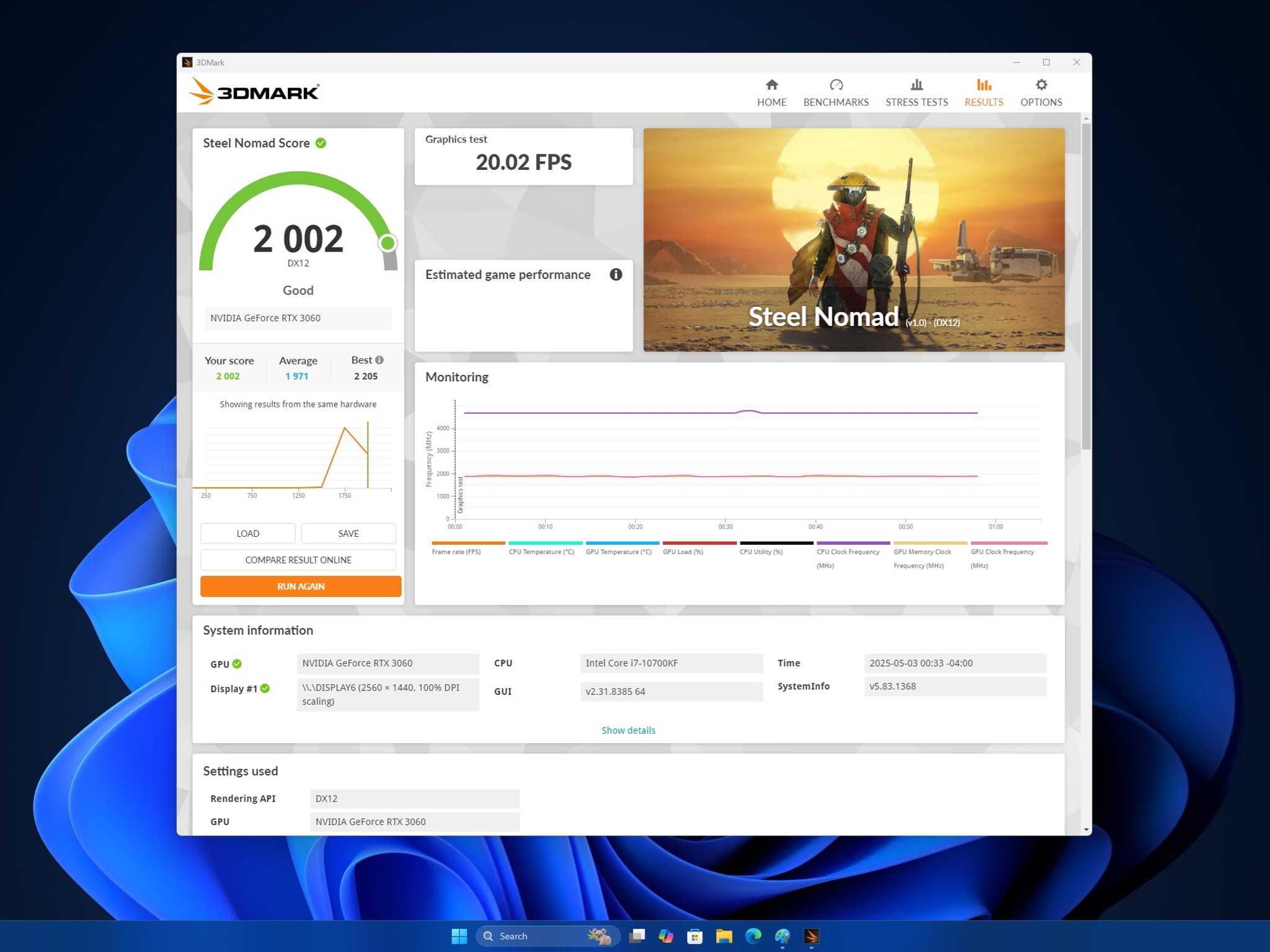Click the Steel Nomad banner image

tap(854, 240)
